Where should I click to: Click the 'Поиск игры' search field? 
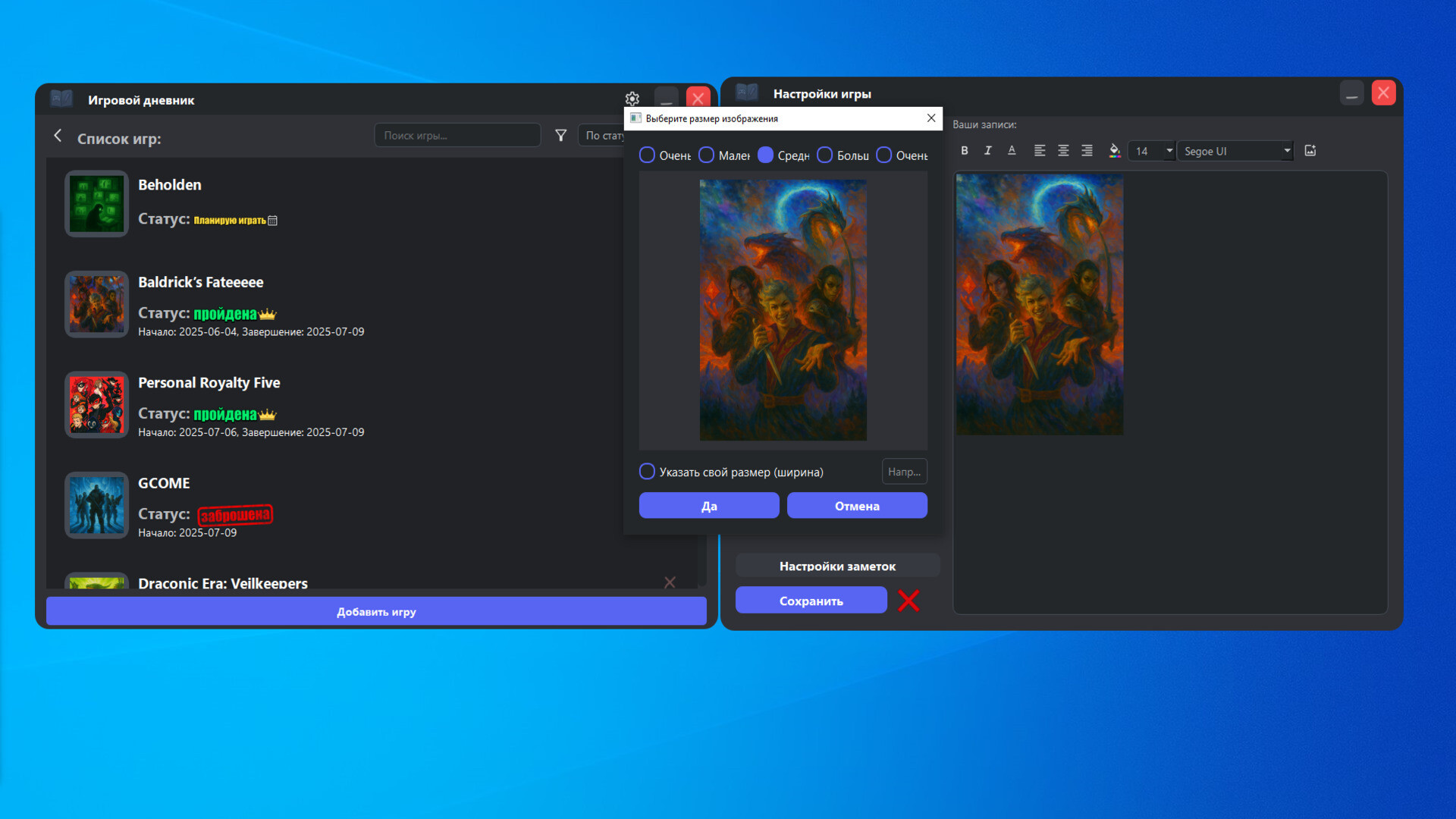(457, 136)
